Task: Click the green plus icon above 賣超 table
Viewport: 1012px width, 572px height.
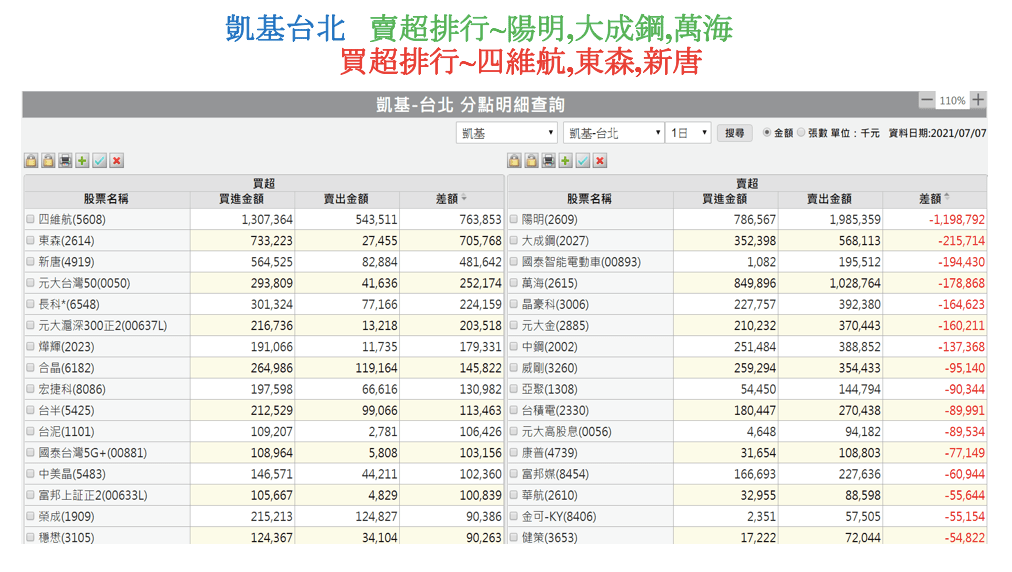Action: point(566,160)
